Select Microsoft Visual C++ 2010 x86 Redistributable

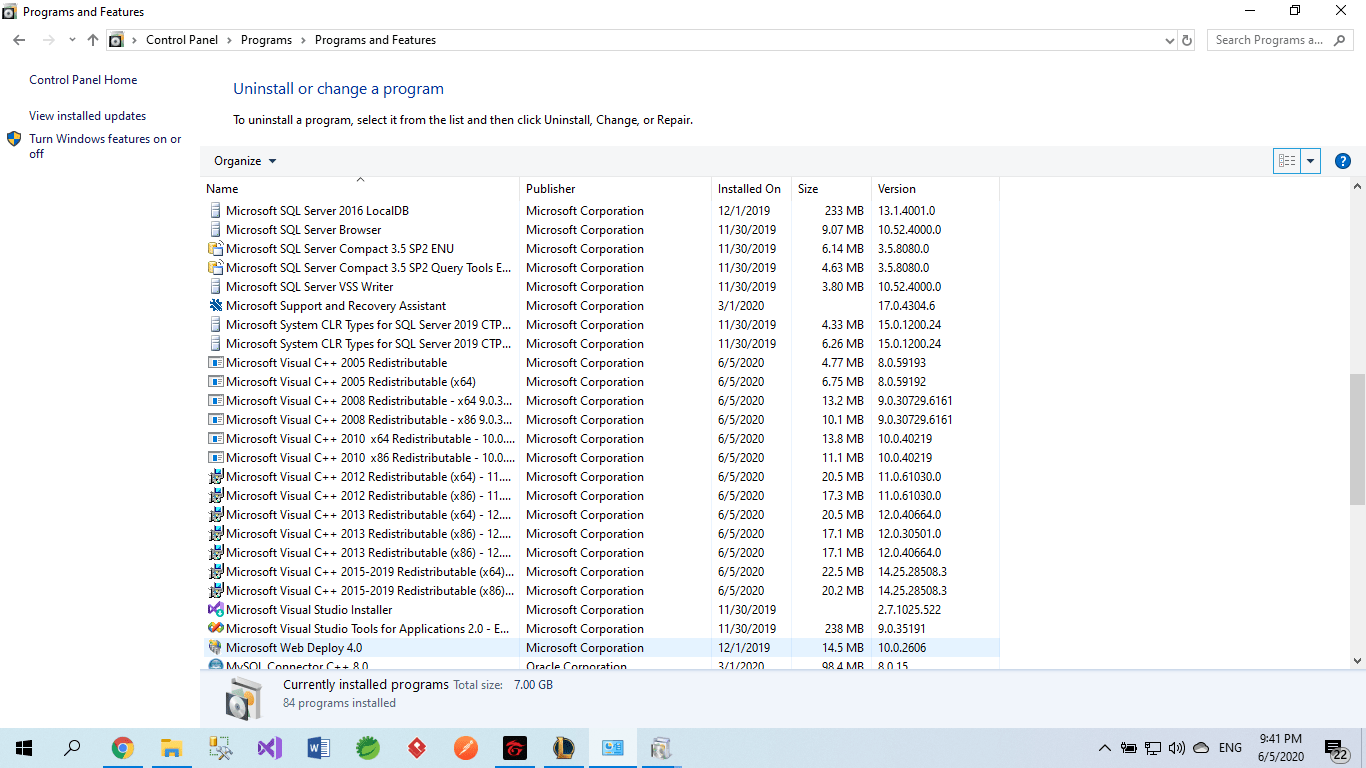600,458
